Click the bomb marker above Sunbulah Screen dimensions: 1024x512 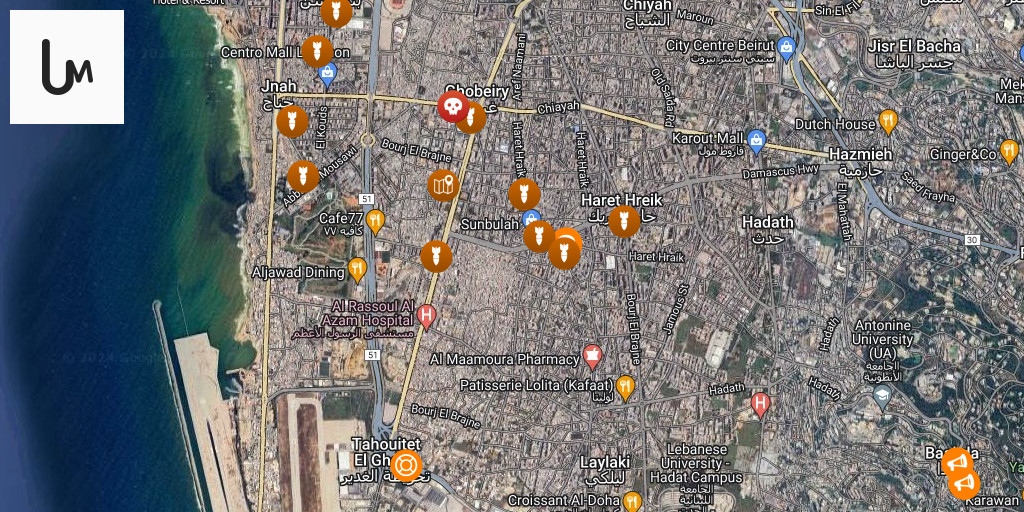tap(524, 194)
